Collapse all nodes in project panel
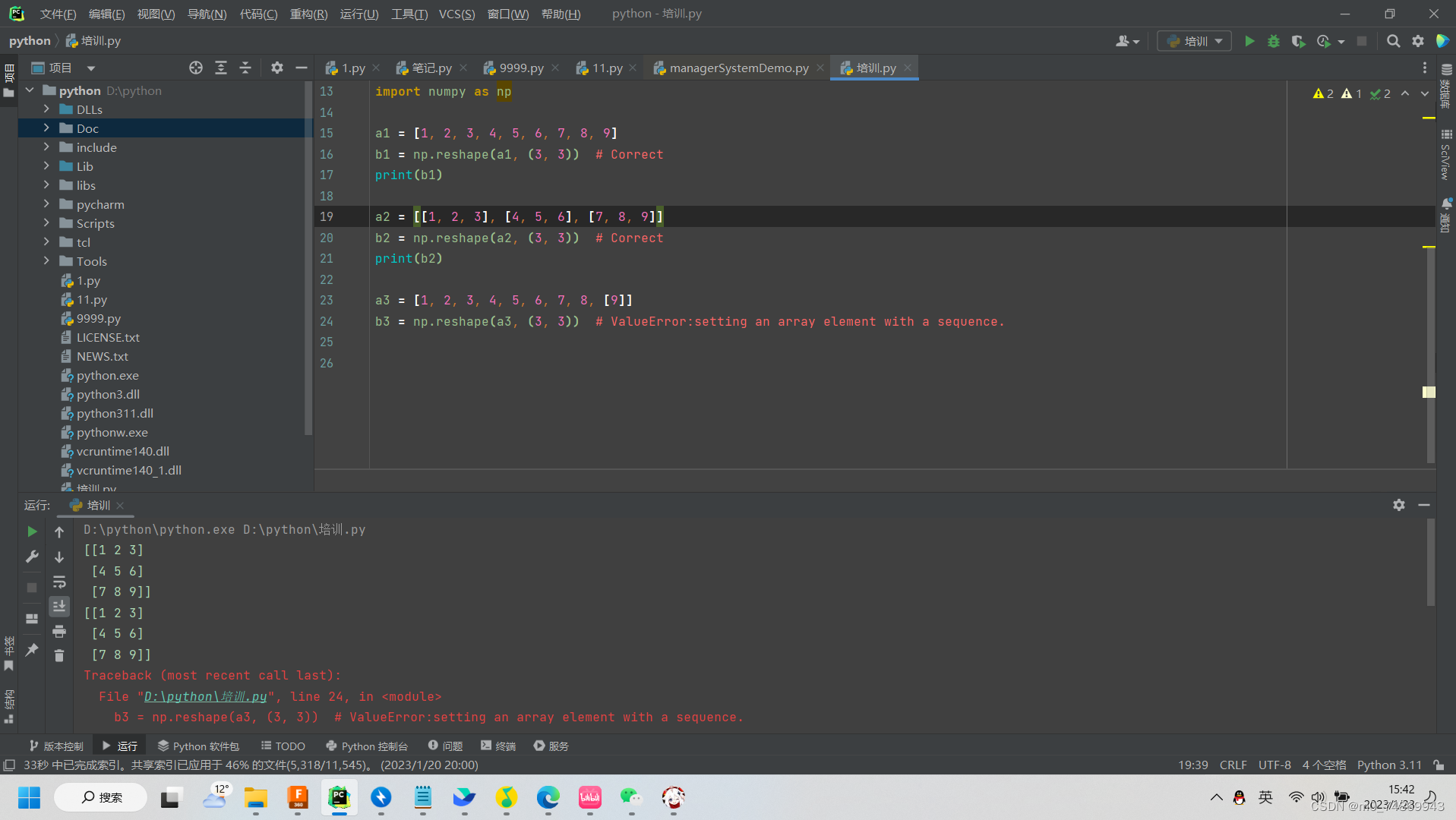The height and width of the screenshot is (820, 1456). click(x=245, y=68)
